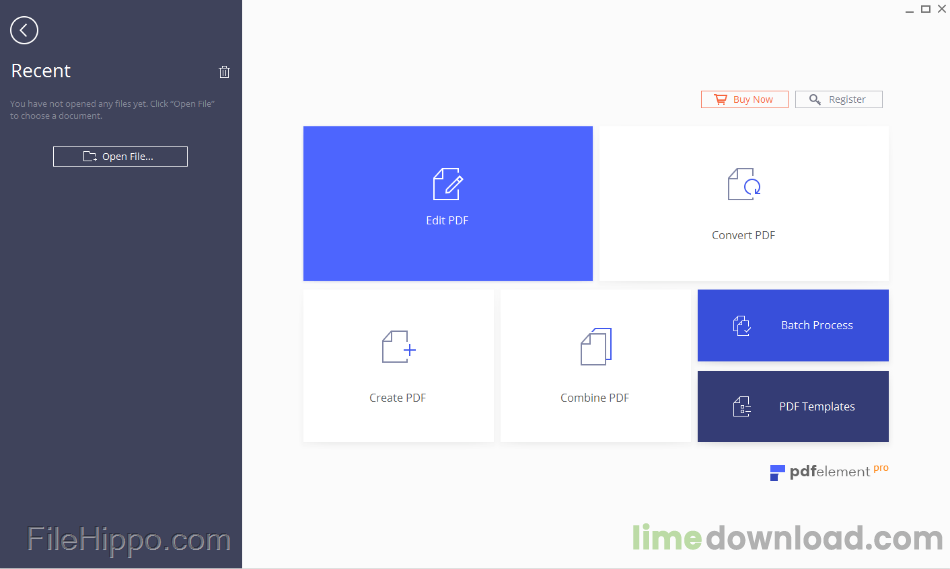Click the pdfelement pro logo
The height and width of the screenshot is (569, 950).
(829, 471)
